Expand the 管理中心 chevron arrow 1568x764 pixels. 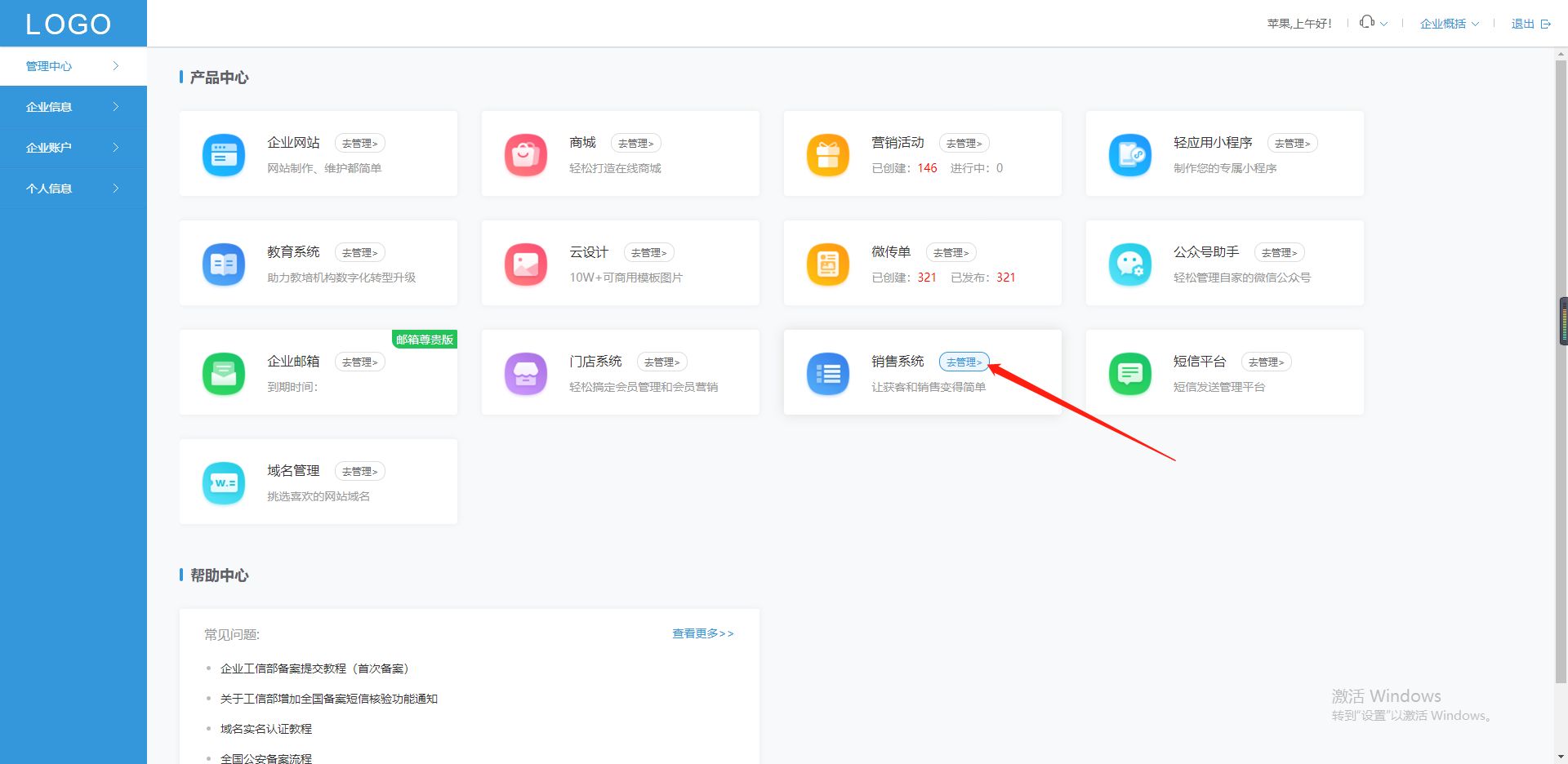pyautogui.click(x=116, y=66)
